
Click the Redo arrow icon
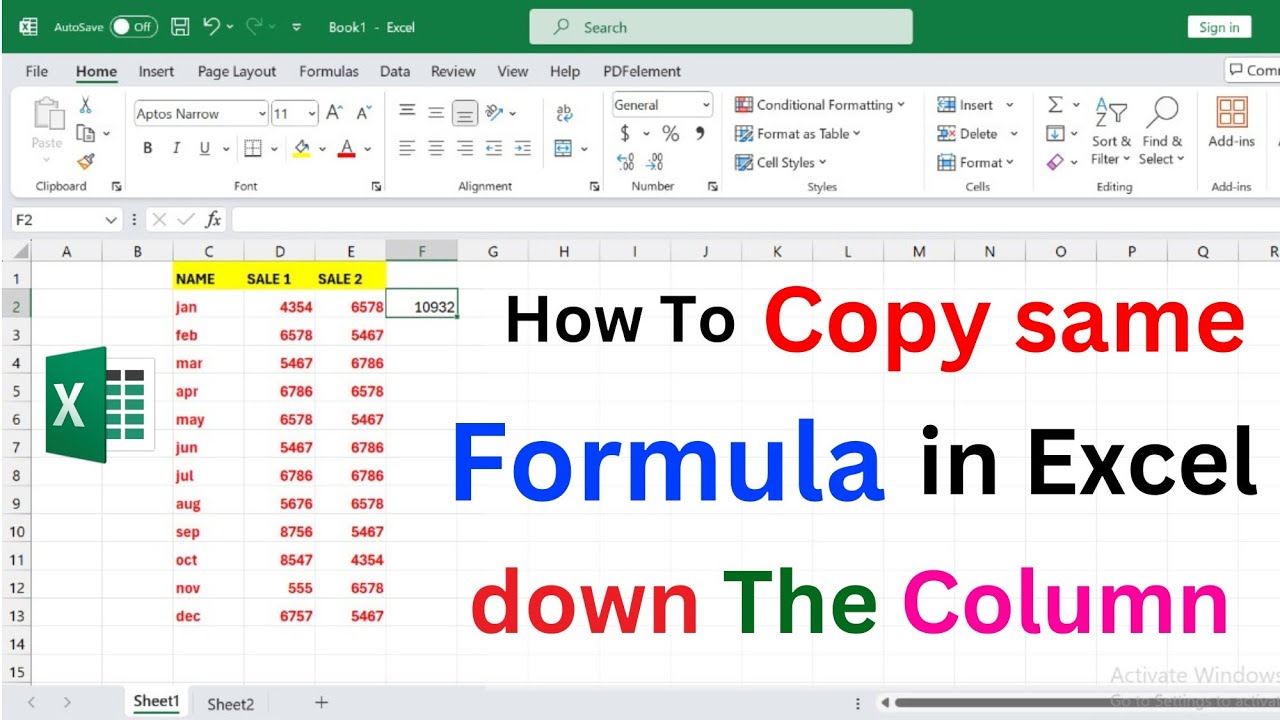pyautogui.click(x=254, y=27)
